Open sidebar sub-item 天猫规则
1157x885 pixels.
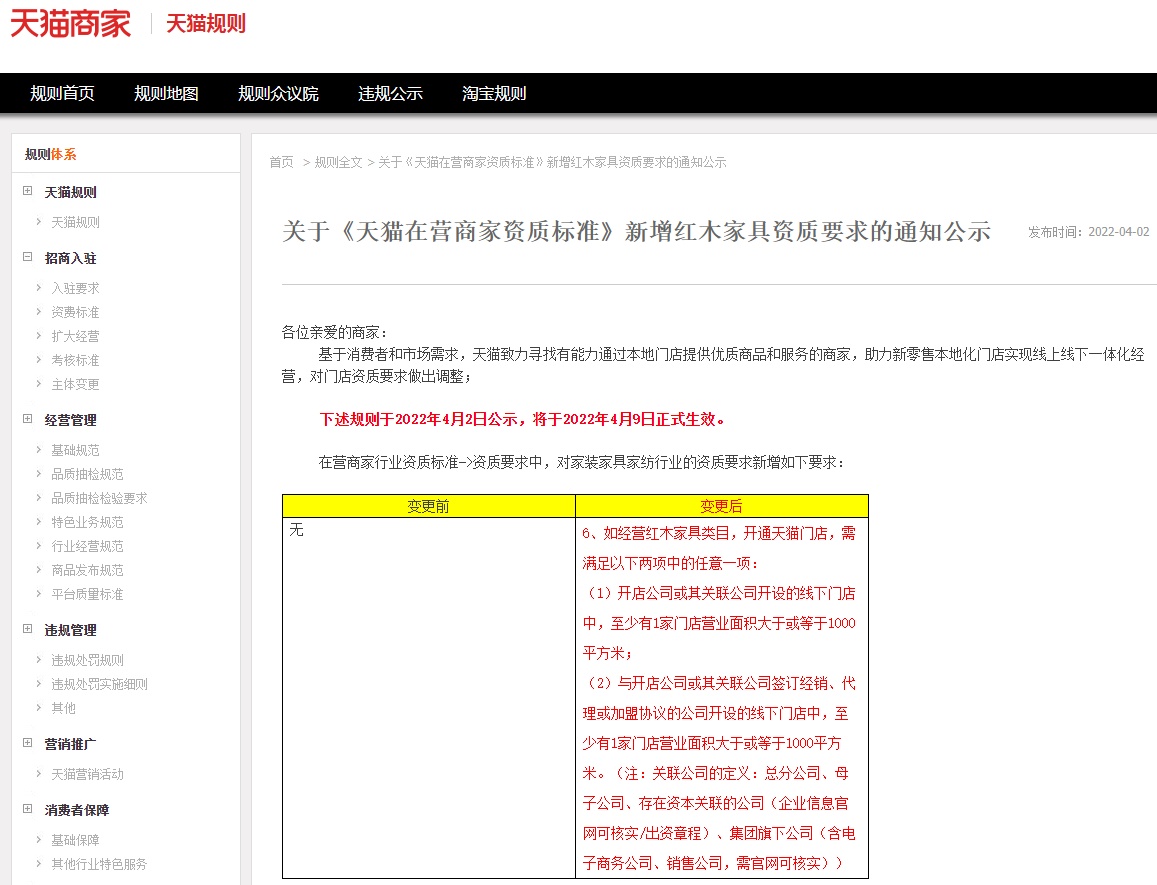(x=75, y=222)
